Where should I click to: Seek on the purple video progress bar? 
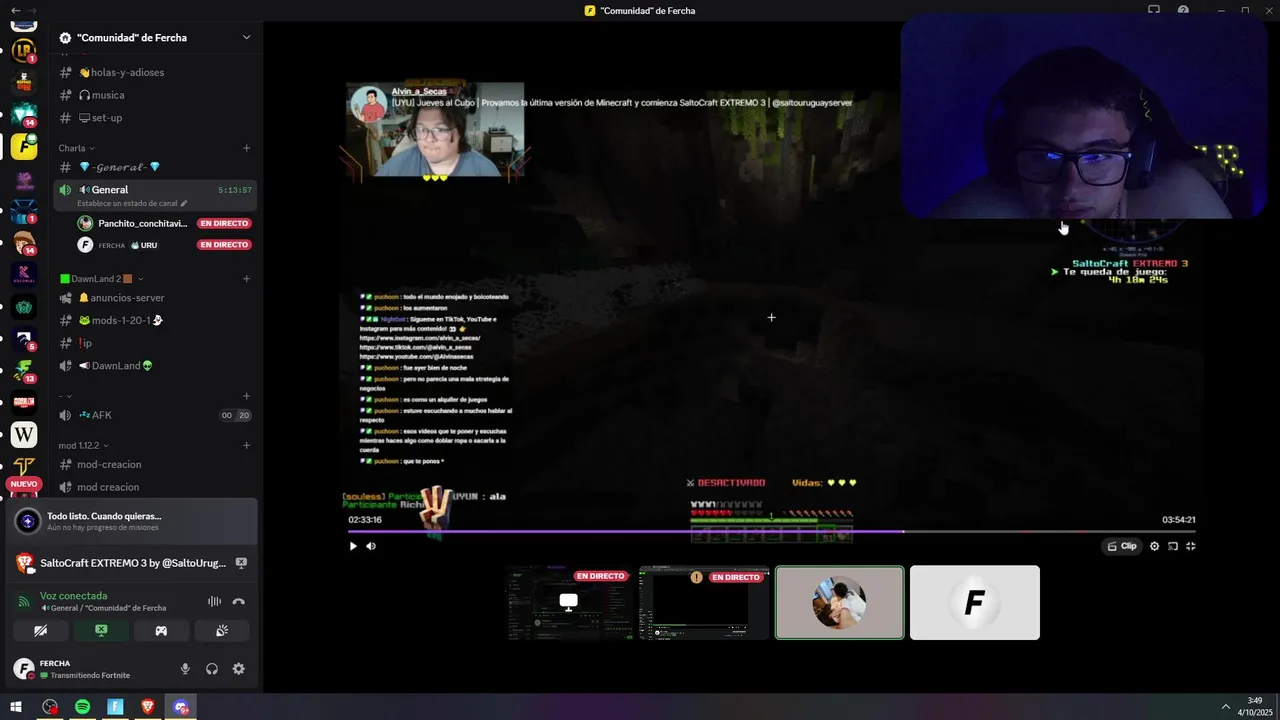771,532
